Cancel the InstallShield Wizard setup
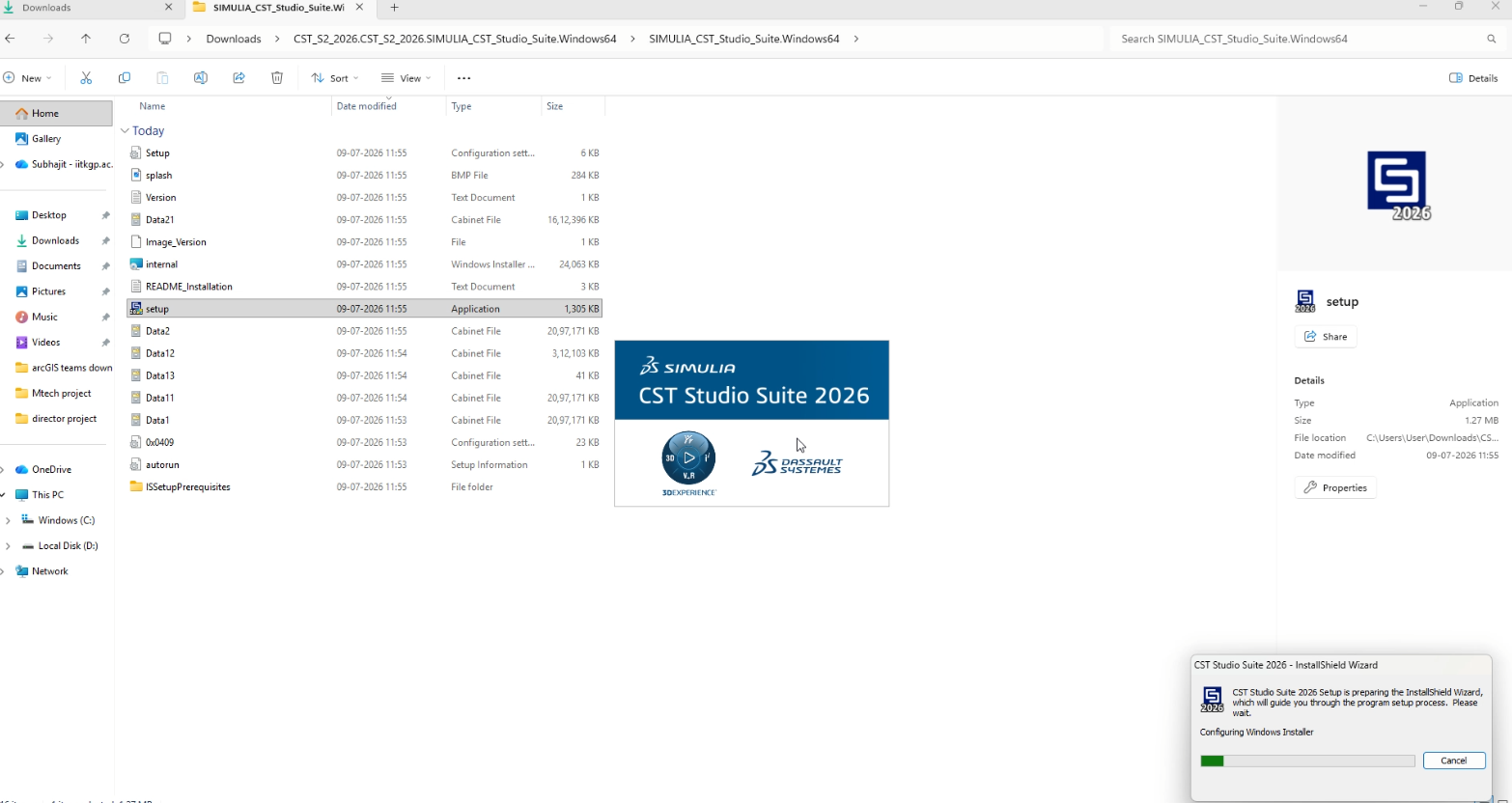 tap(1454, 761)
